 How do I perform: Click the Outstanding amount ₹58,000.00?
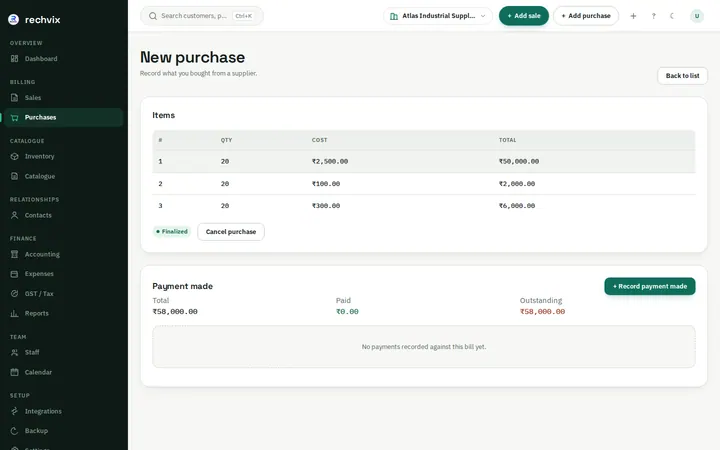542,312
